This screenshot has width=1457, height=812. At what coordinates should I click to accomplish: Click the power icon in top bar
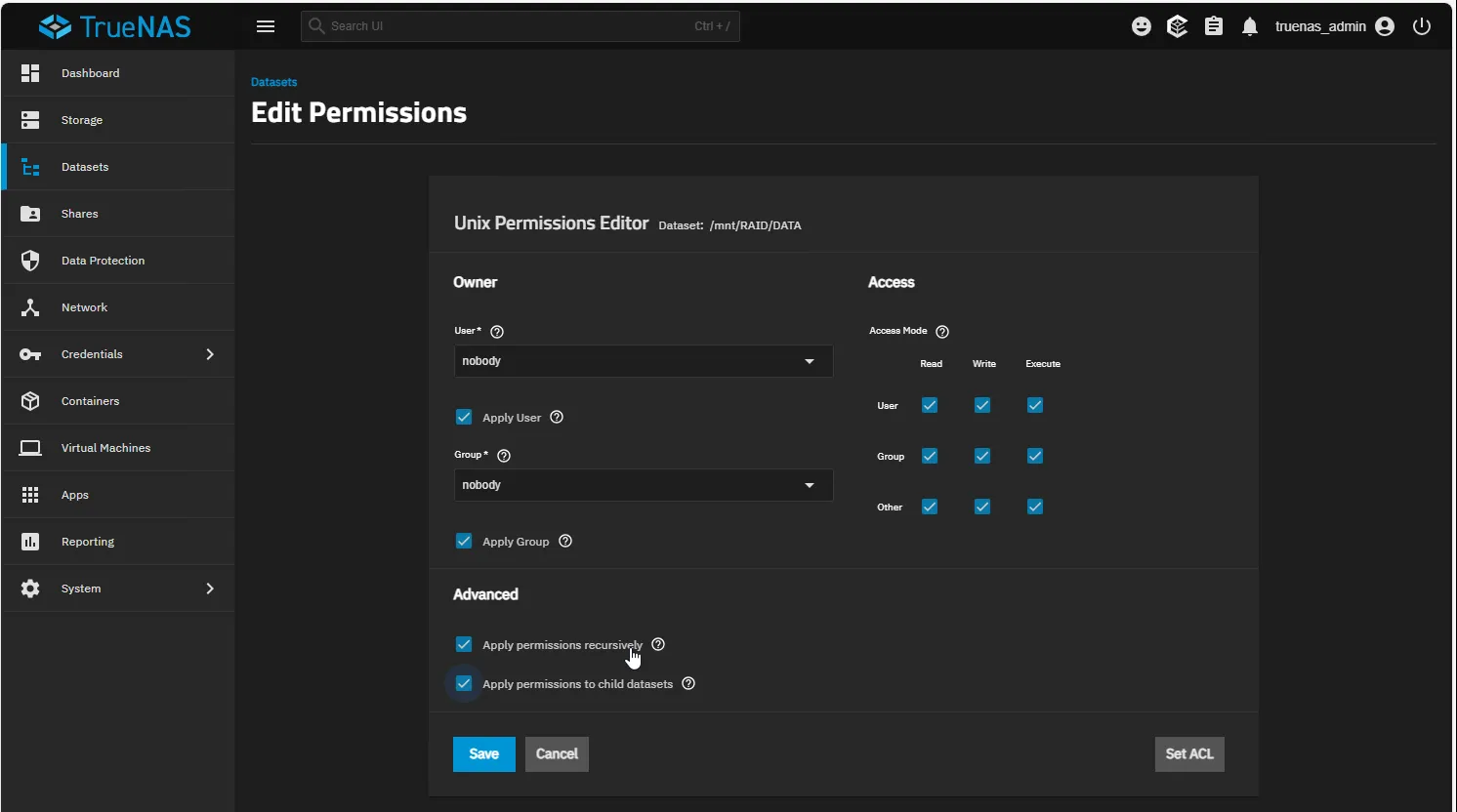coord(1422,26)
